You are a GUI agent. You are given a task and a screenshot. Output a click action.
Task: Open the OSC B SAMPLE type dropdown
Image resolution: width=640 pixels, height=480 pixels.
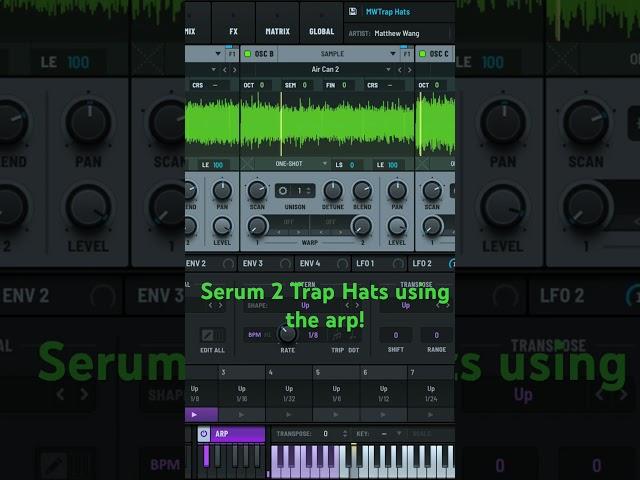point(339,54)
